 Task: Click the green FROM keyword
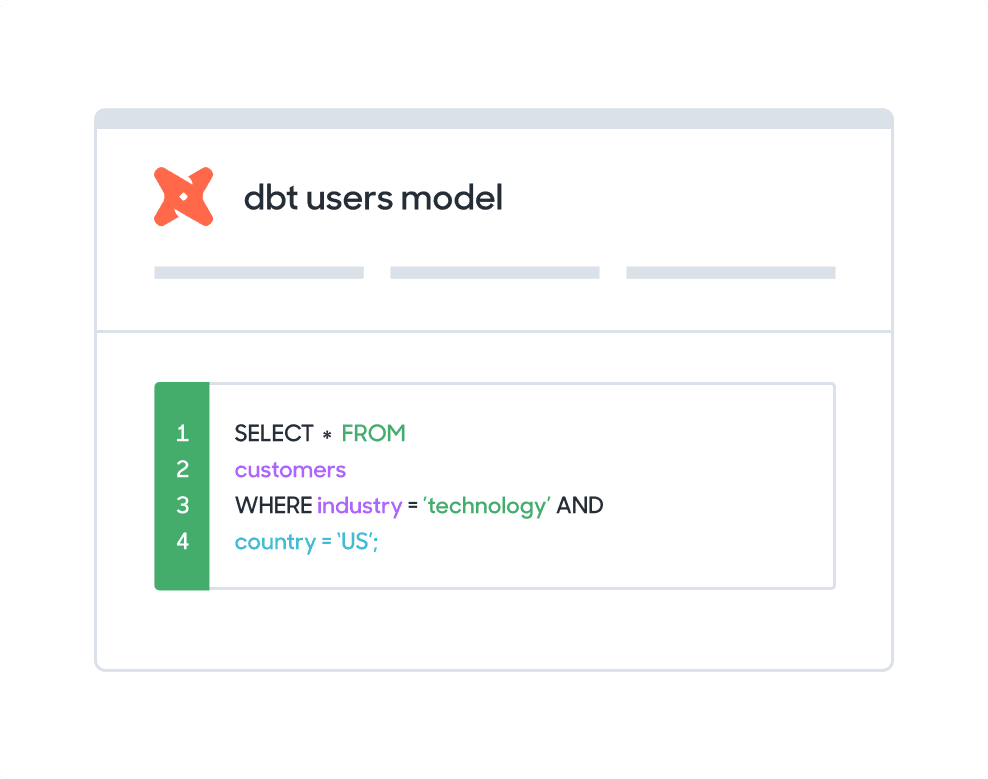coord(373,433)
